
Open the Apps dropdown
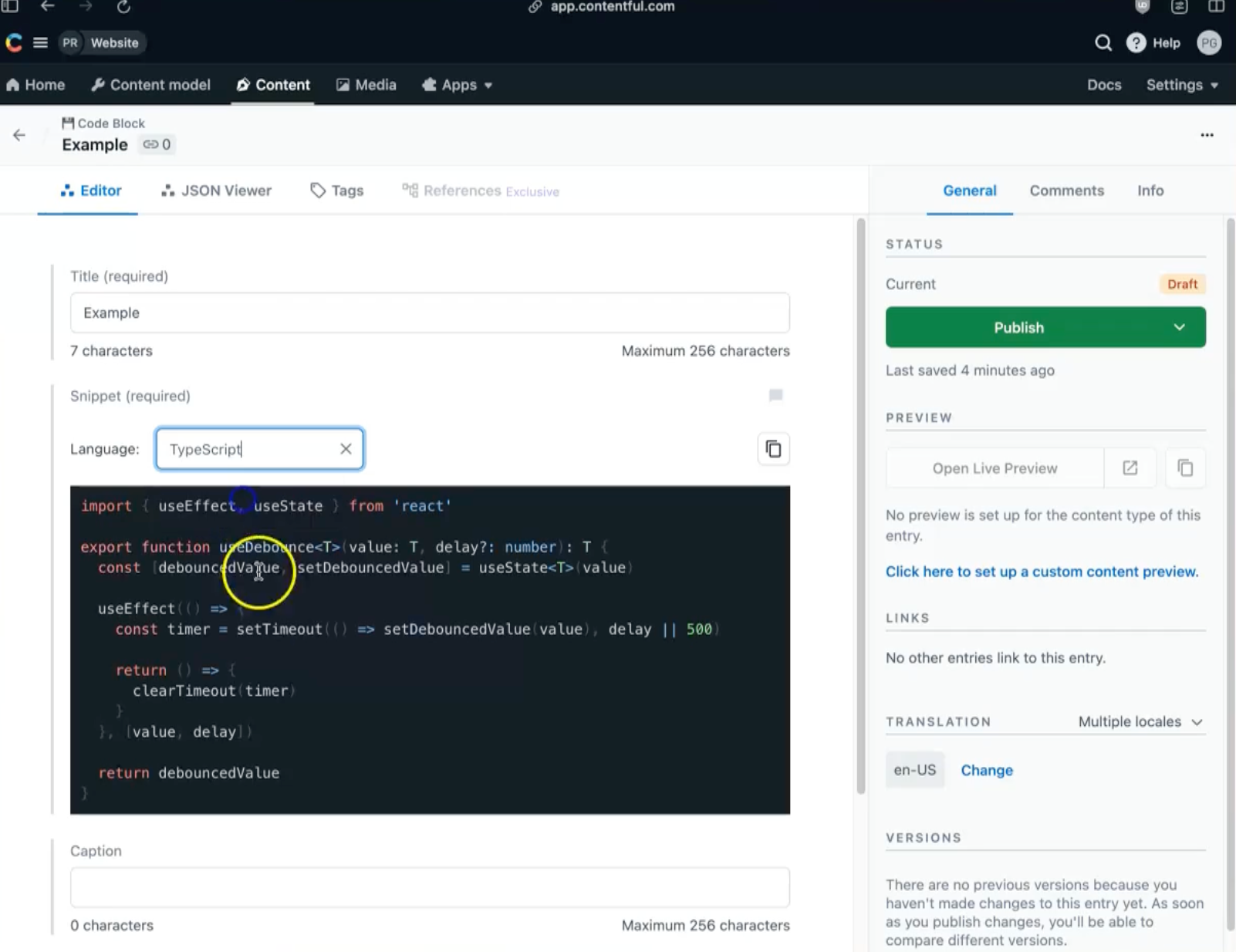[457, 85]
